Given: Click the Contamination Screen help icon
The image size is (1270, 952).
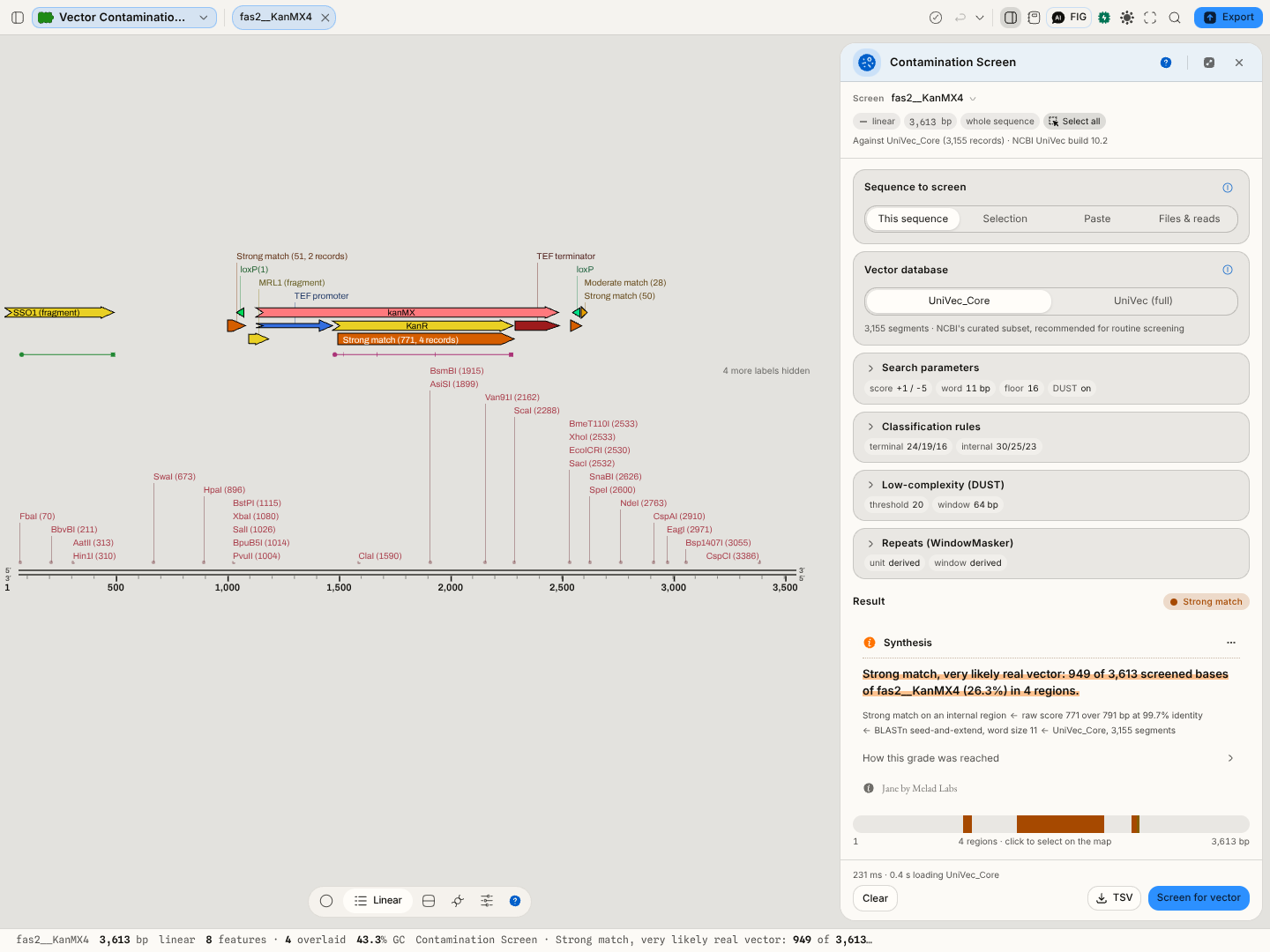Looking at the screenshot, I should click(1166, 63).
